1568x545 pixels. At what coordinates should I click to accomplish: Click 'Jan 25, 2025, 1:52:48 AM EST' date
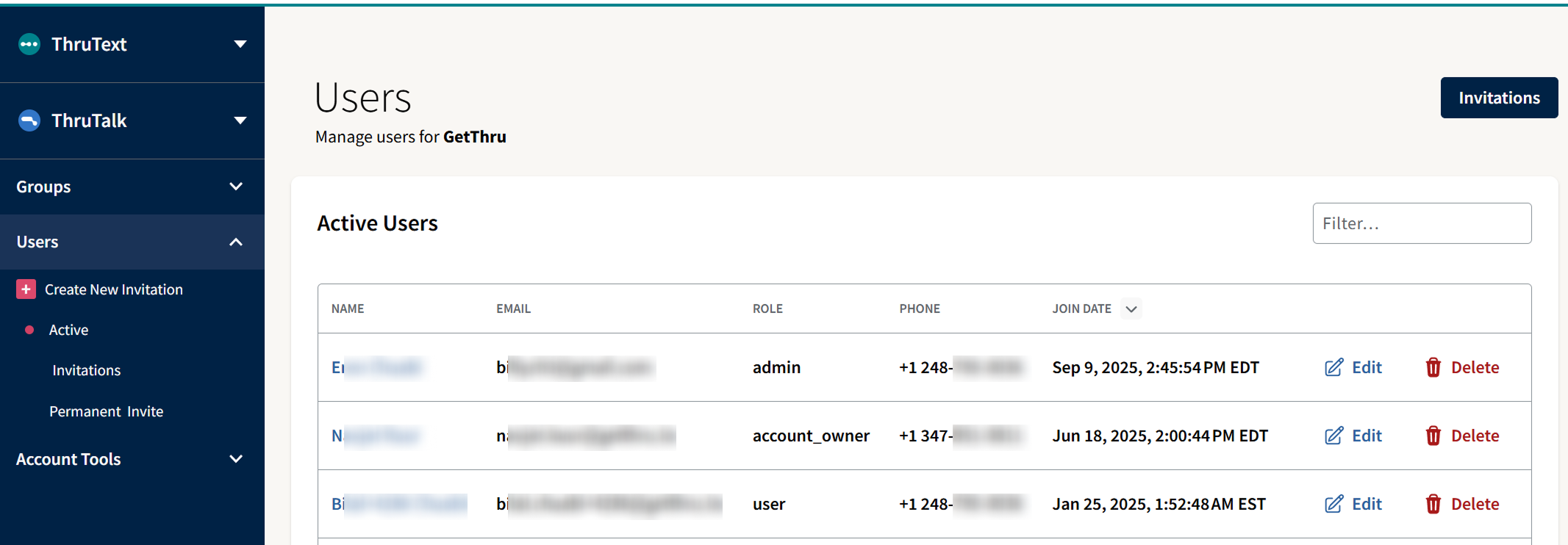click(1159, 504)
